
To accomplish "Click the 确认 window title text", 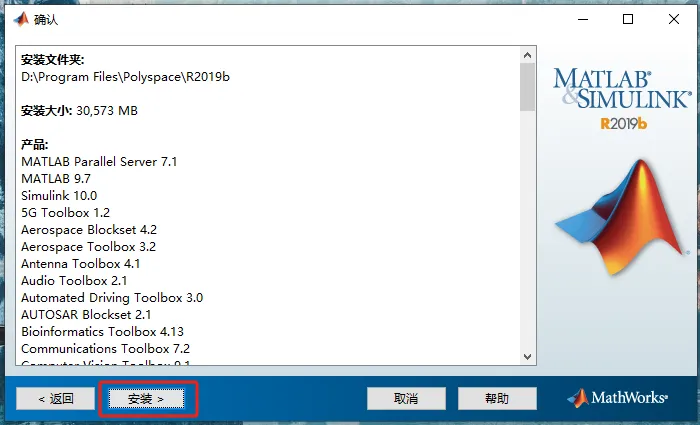I will [46, 20].
